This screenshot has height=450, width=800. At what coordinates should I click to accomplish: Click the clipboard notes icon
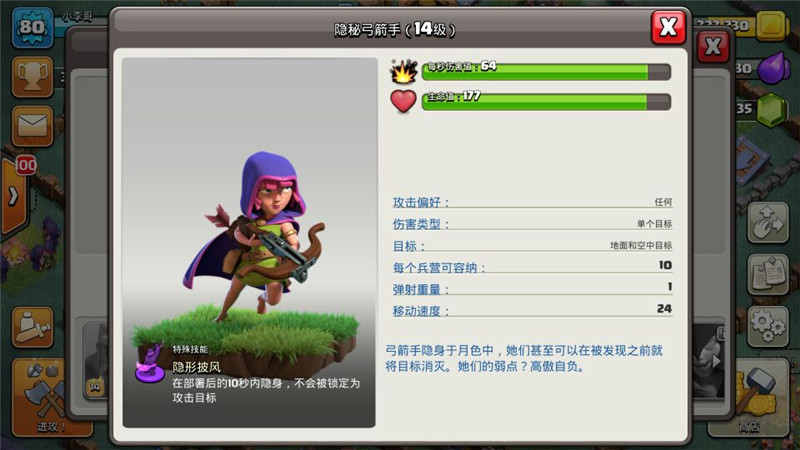click(x=768, y=274)
